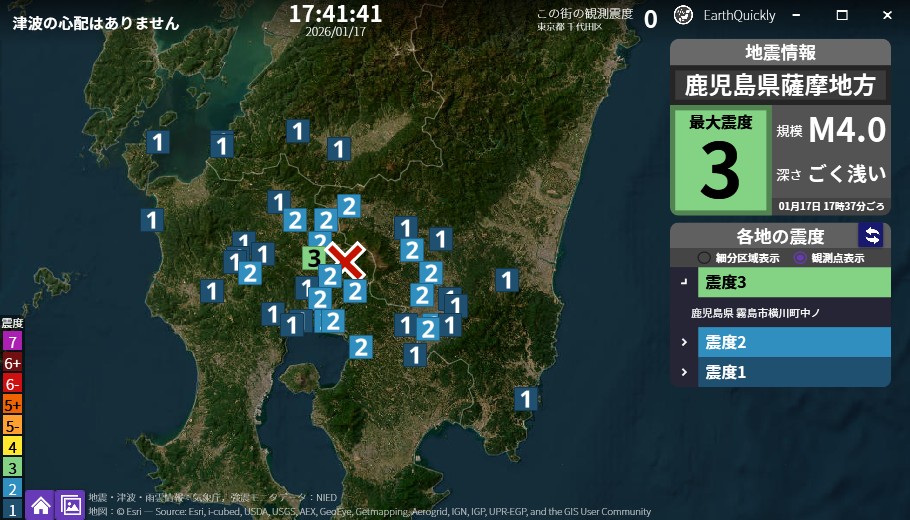Close the EarthQuickly window
The height and width of the screenshot is (520, 910).
[887, 15]
